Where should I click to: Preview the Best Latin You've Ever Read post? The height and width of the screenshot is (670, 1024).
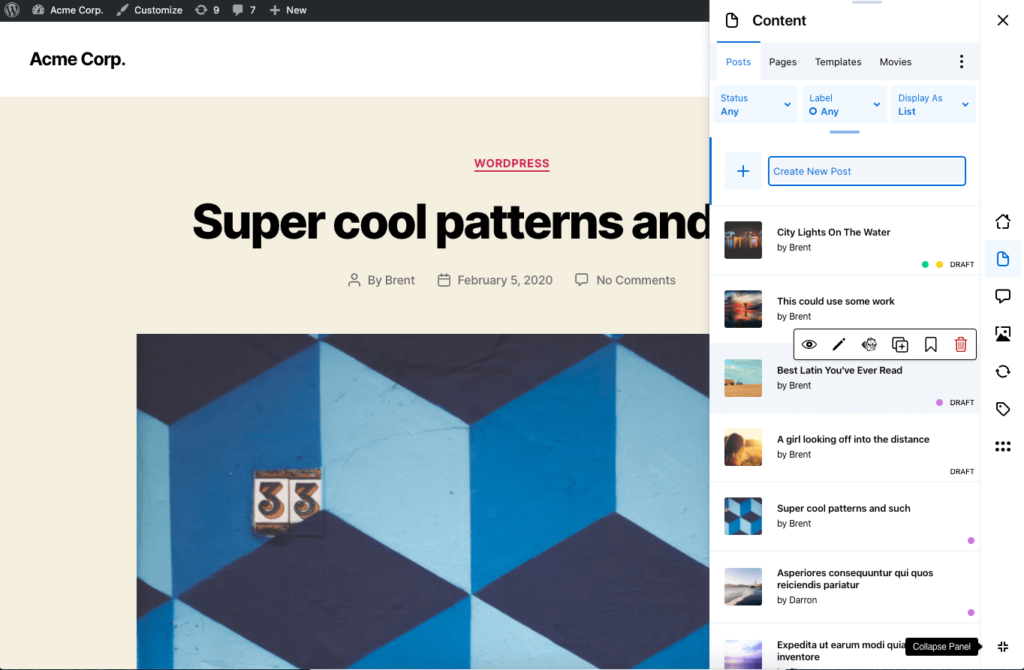(809, 344)
